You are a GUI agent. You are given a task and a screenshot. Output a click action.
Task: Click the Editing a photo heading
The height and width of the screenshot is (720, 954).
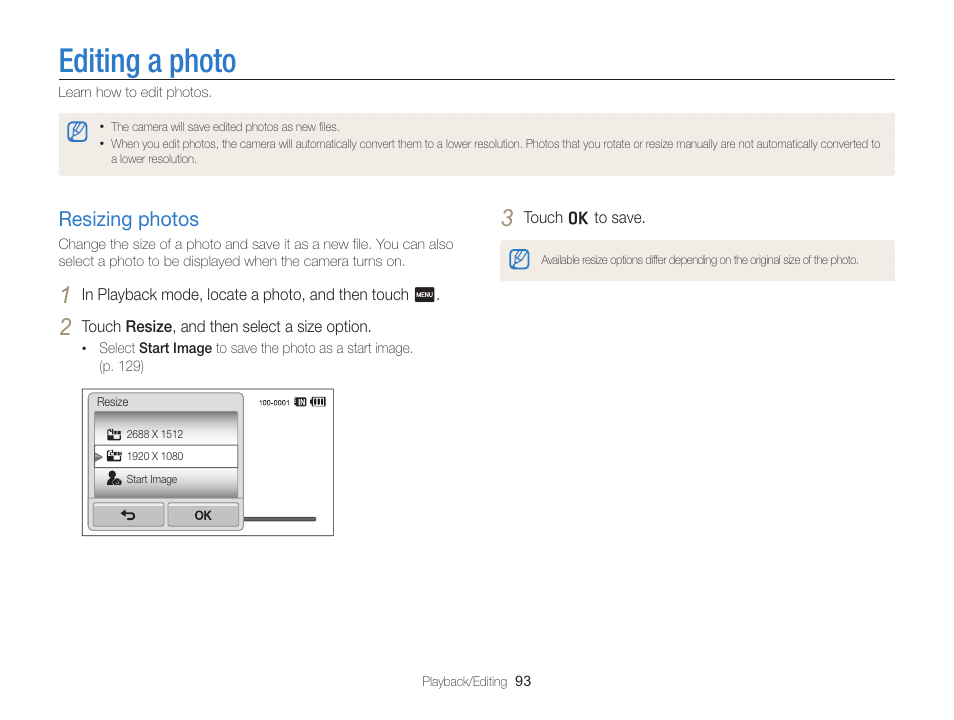tap(147, 61)
